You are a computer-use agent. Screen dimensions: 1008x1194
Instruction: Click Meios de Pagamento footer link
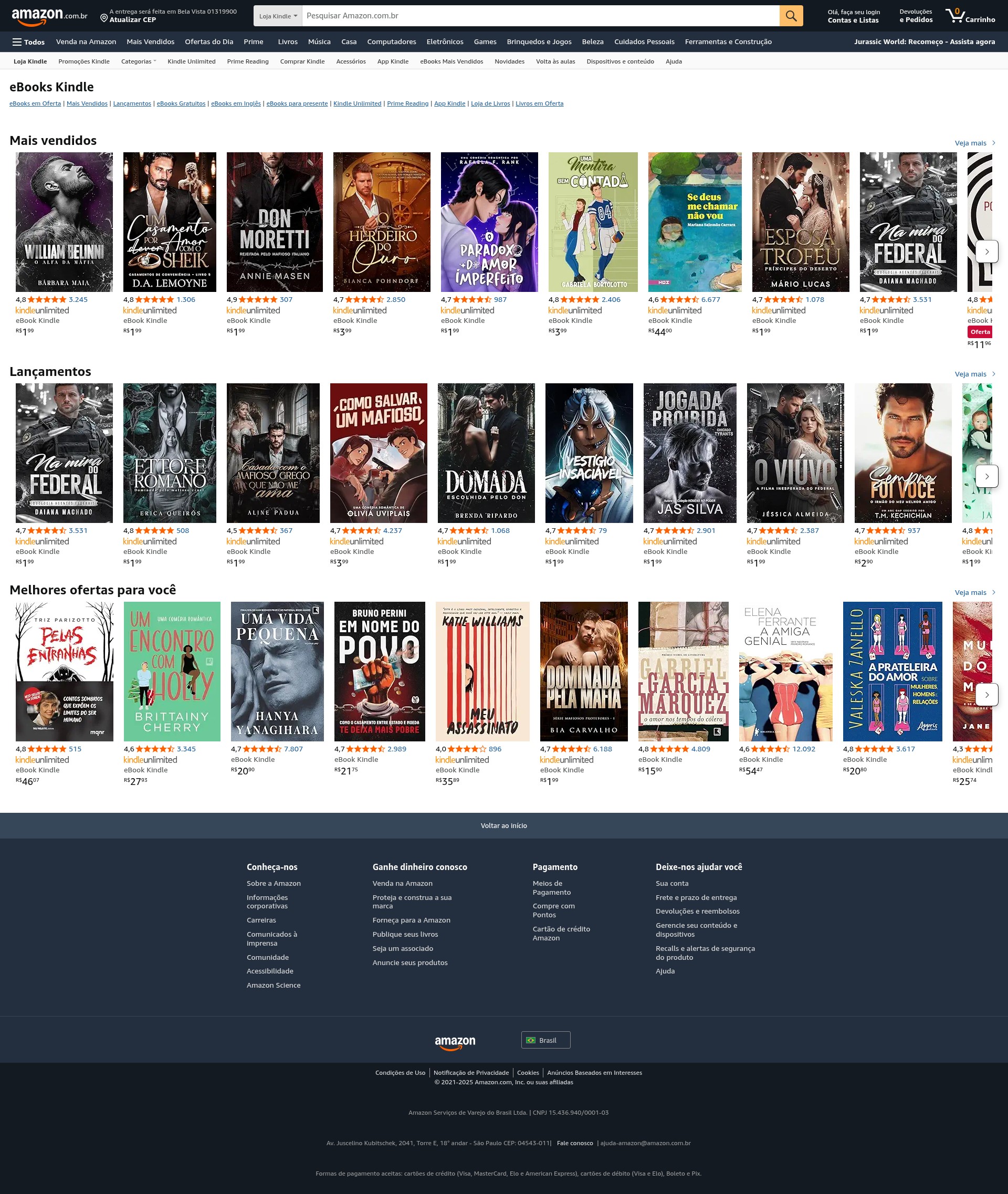551,888
